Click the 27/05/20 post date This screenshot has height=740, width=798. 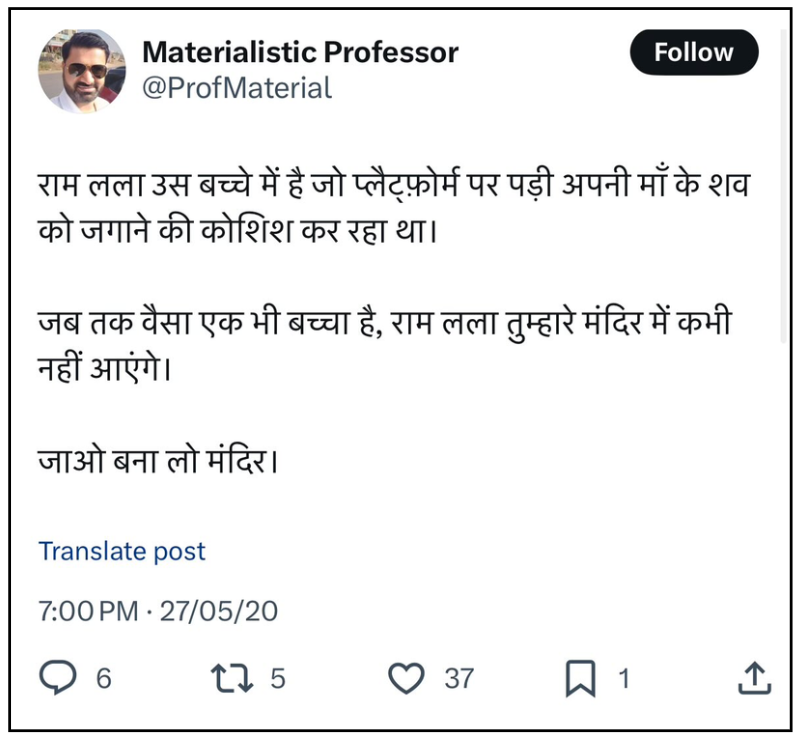218,611
